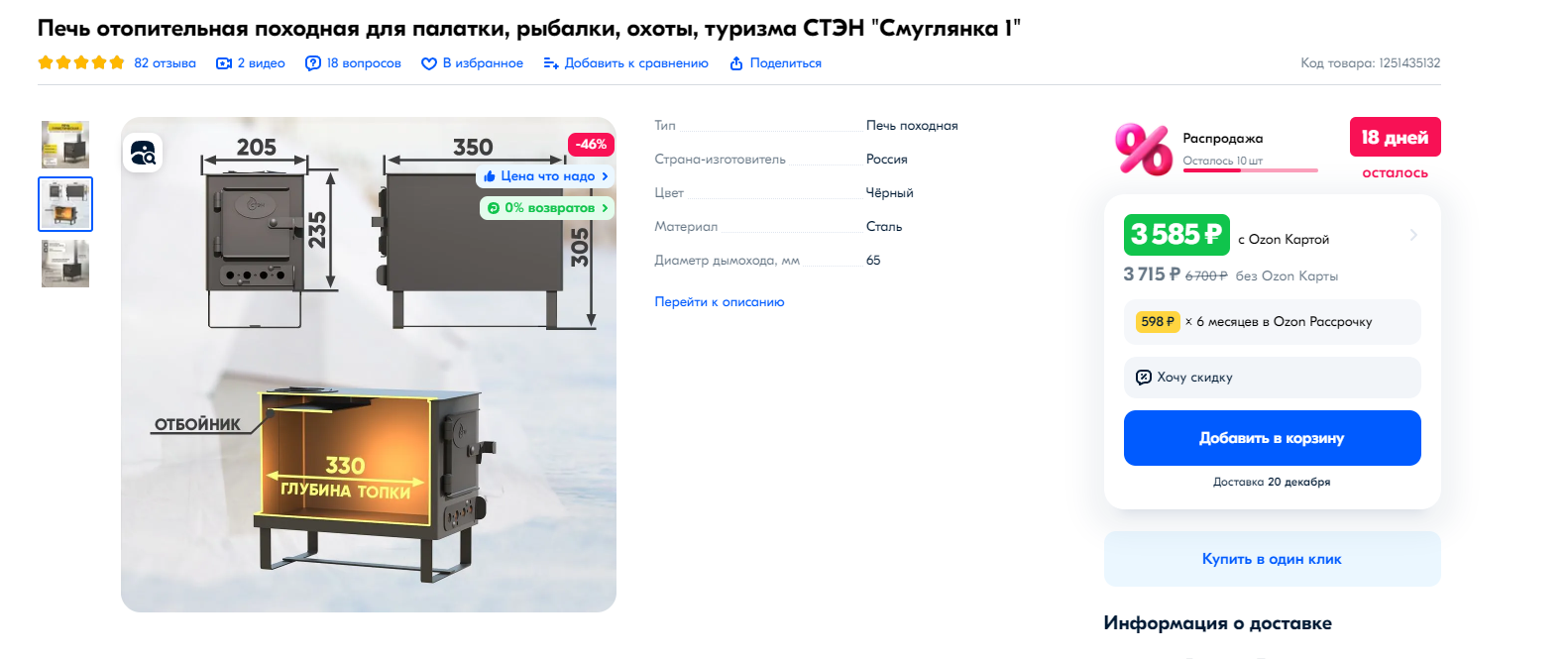This screenshot has height=659, width=1568.
Task: Expand the Цена что надо badge chevron
Action: (x=605, y=176)
